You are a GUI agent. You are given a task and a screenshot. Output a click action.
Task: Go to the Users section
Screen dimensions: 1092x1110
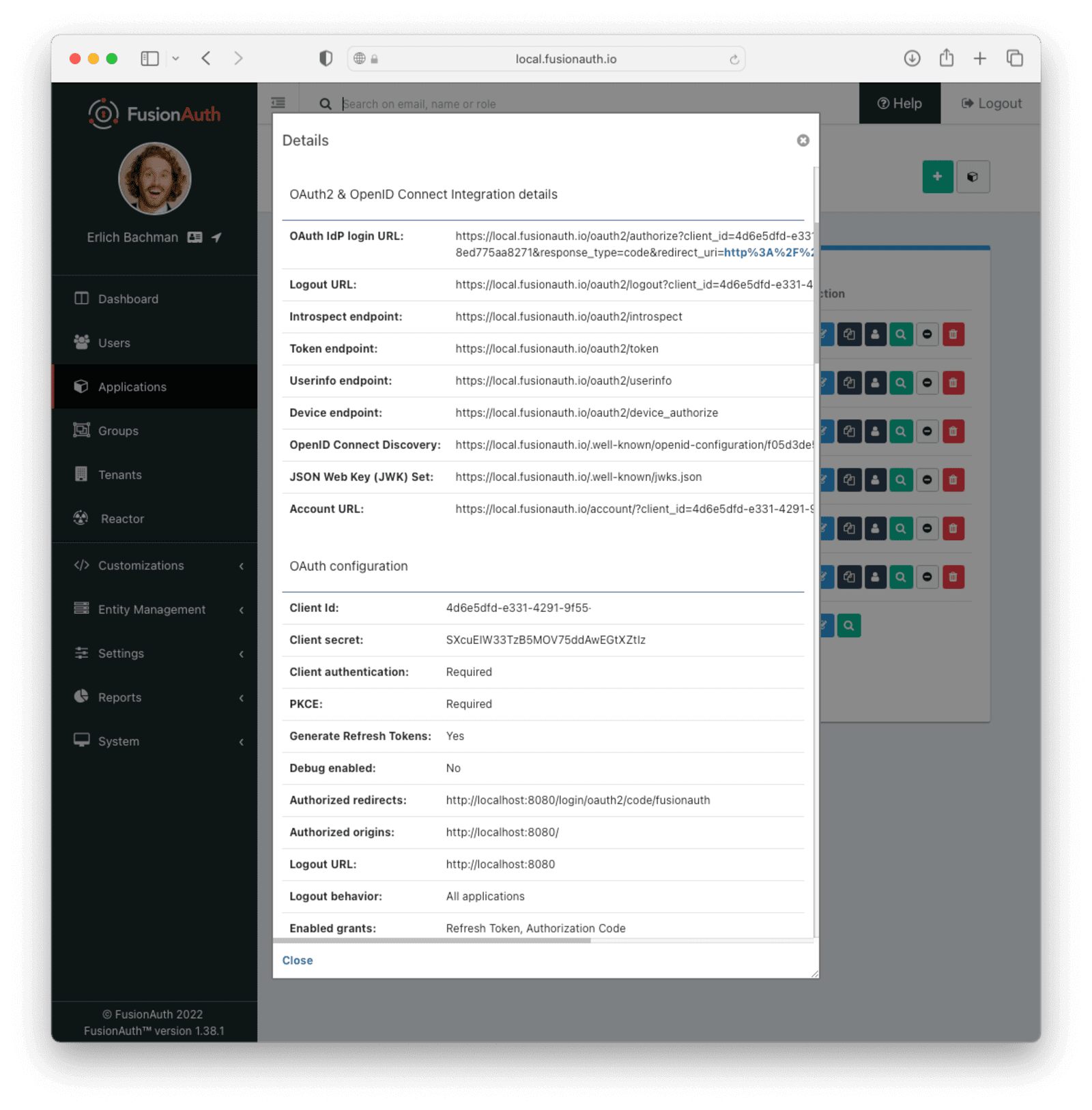pos(155,342)
